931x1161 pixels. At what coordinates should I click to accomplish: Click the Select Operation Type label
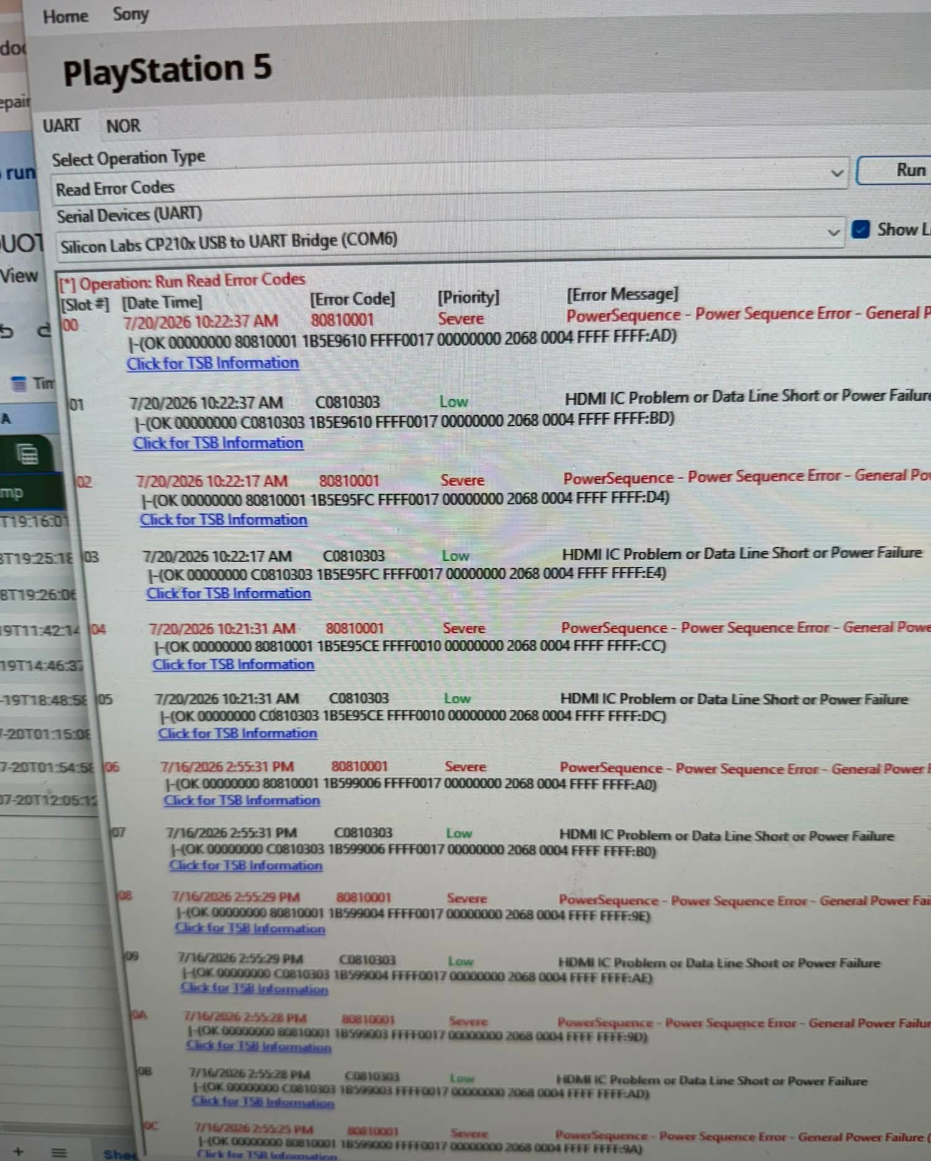pos(128,158)
